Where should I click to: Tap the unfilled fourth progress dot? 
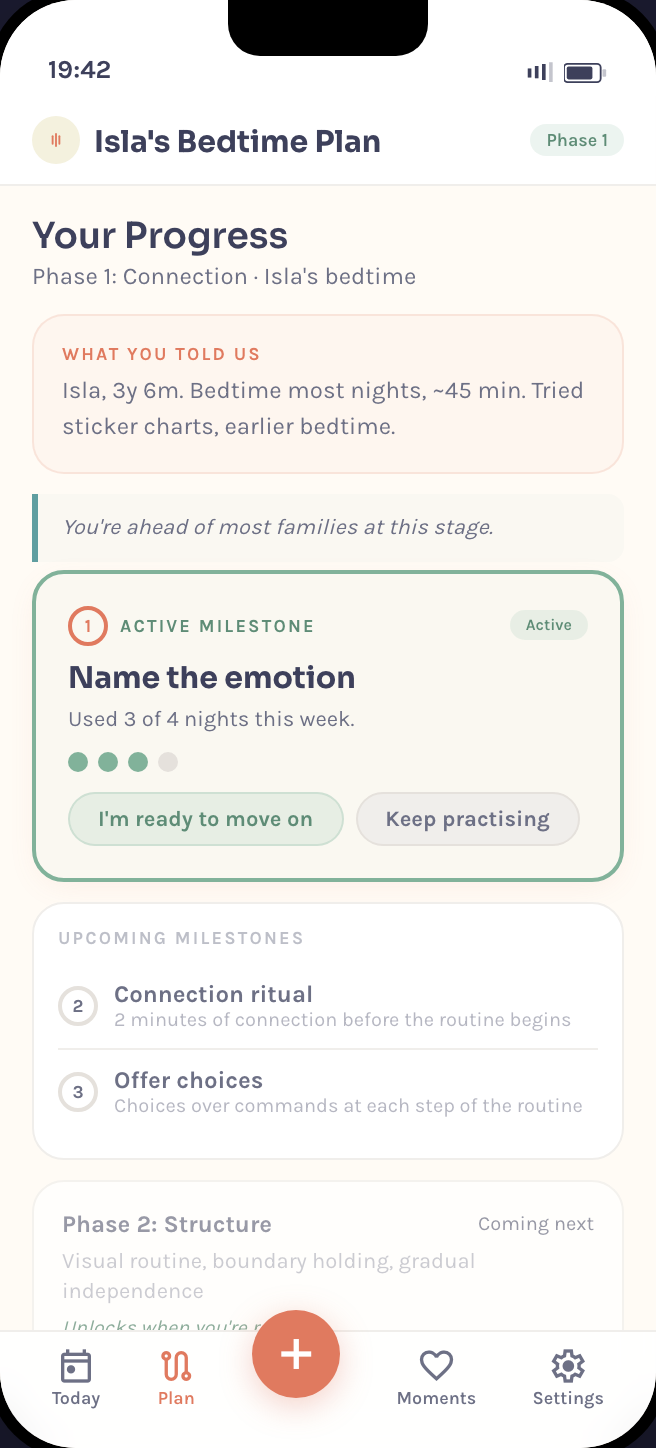tap(168, 761)
